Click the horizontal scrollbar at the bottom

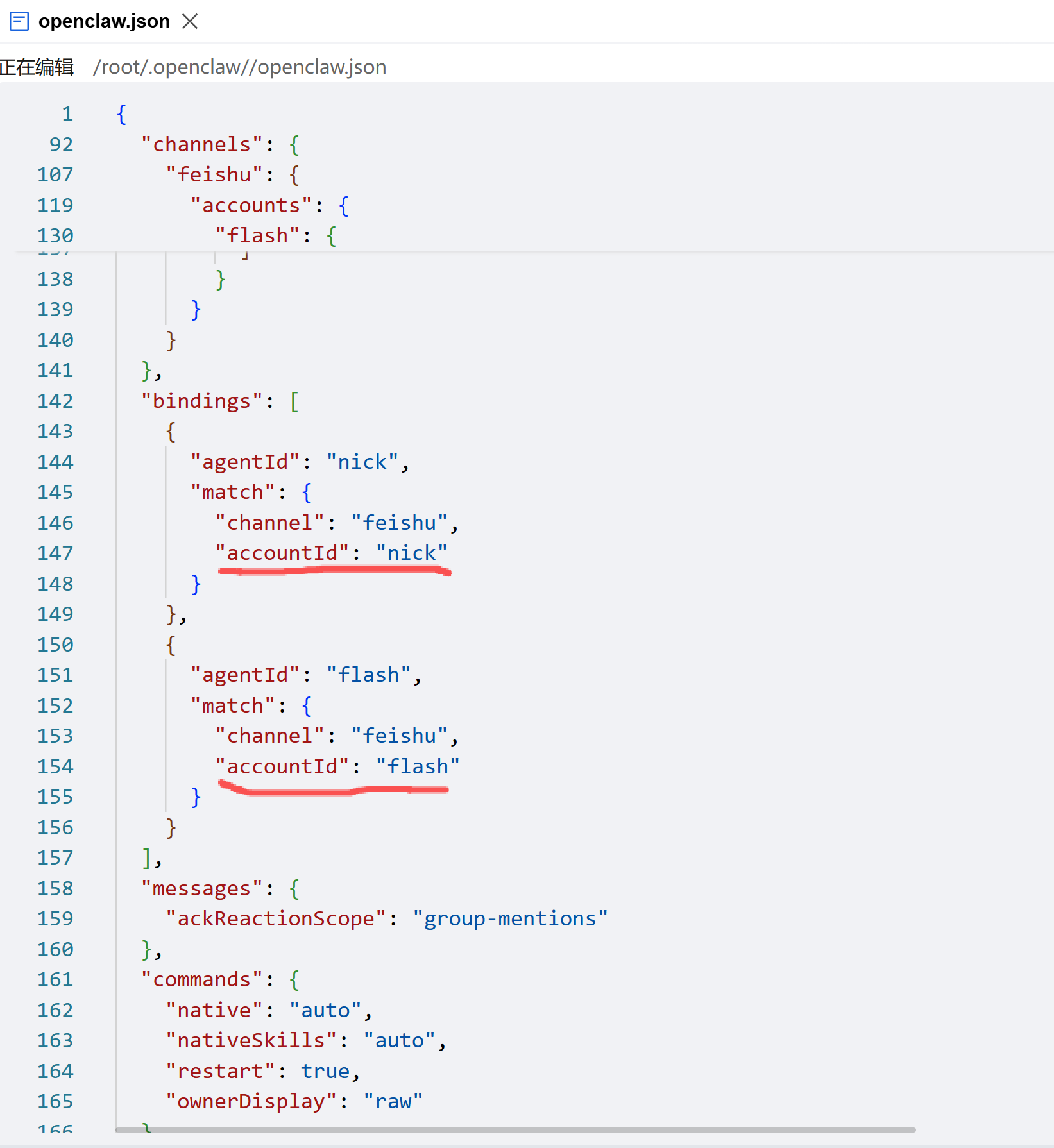point(515,1129)
